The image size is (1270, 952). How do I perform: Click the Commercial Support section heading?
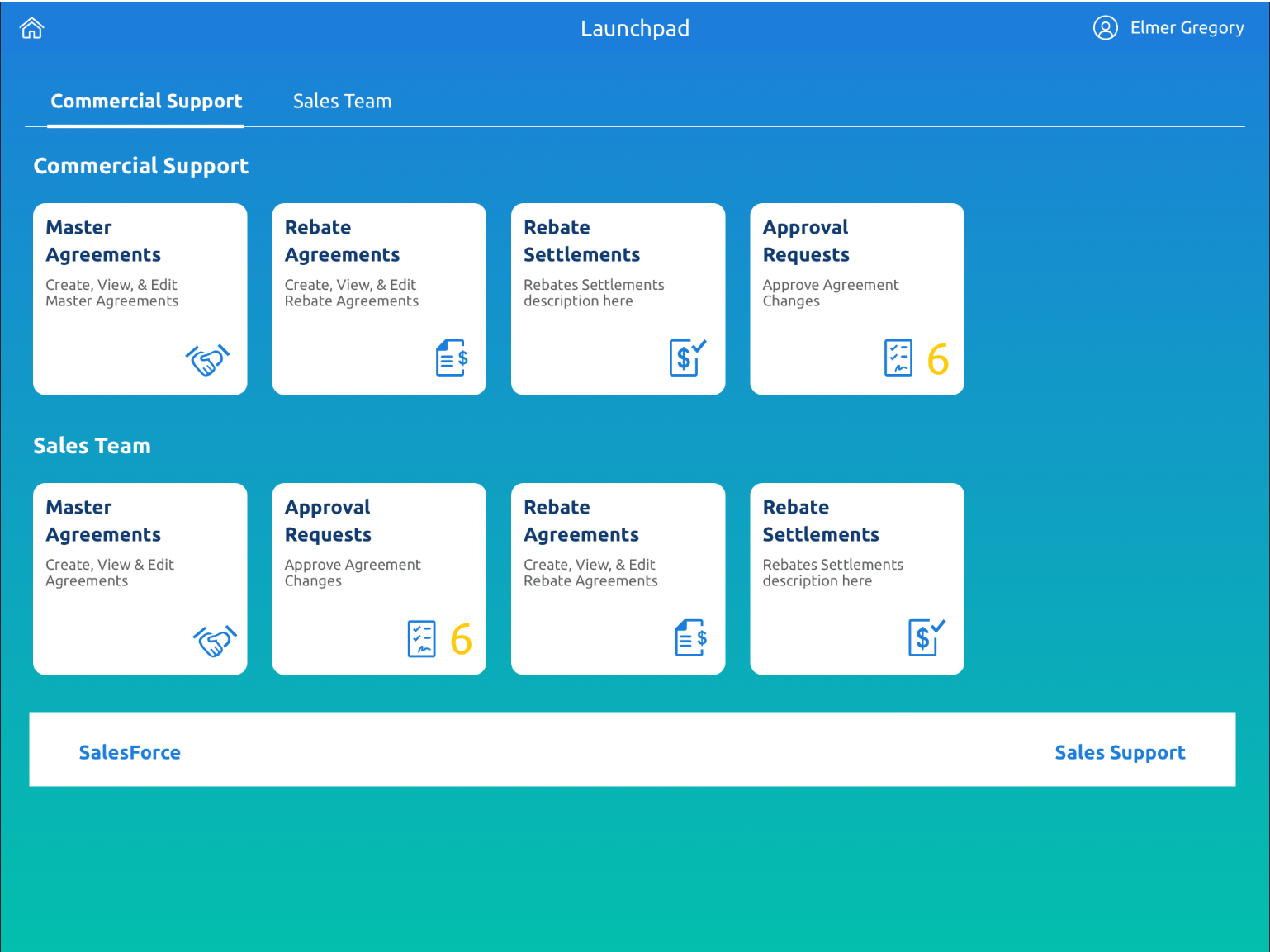(x=141, y=166)
